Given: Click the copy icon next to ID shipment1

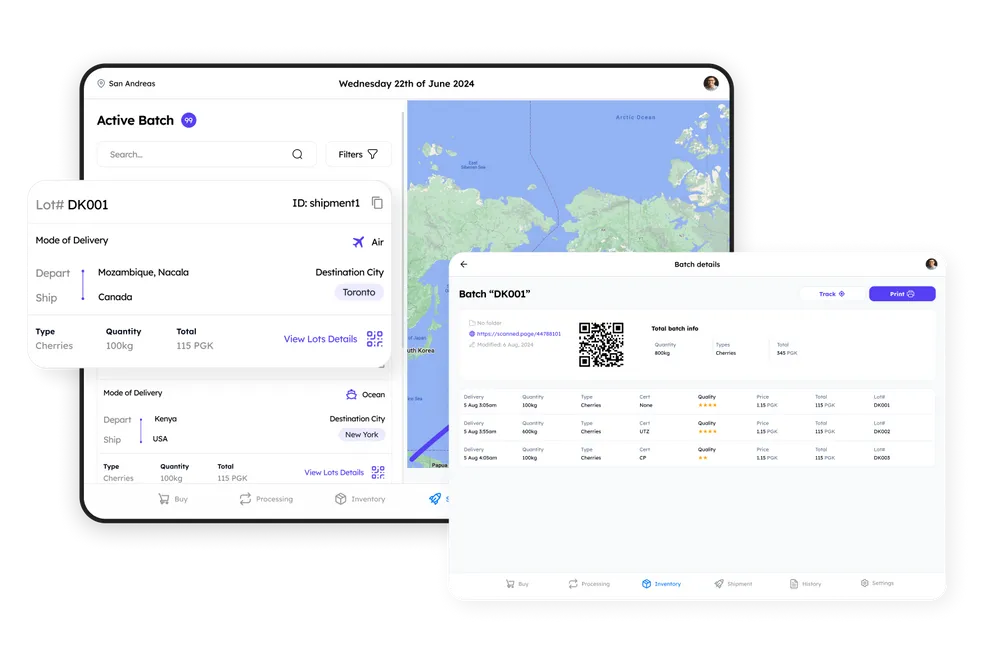Looking at the screenshot, I should click(377, 203).
